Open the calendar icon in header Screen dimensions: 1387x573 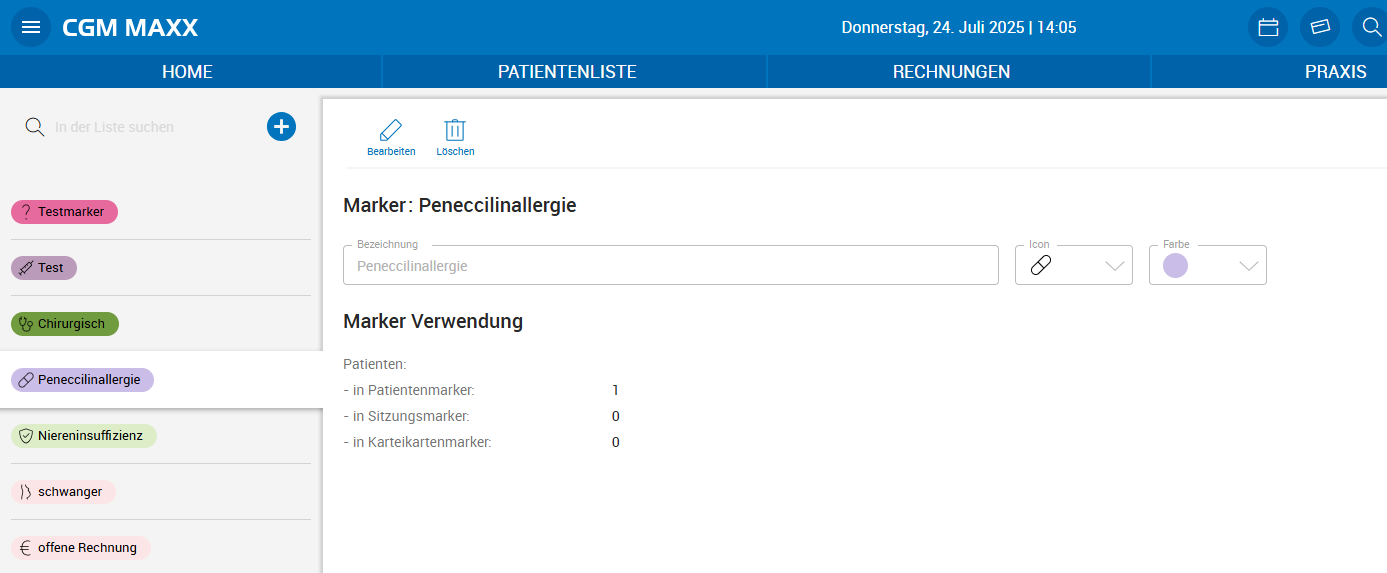pos(1268,27)
